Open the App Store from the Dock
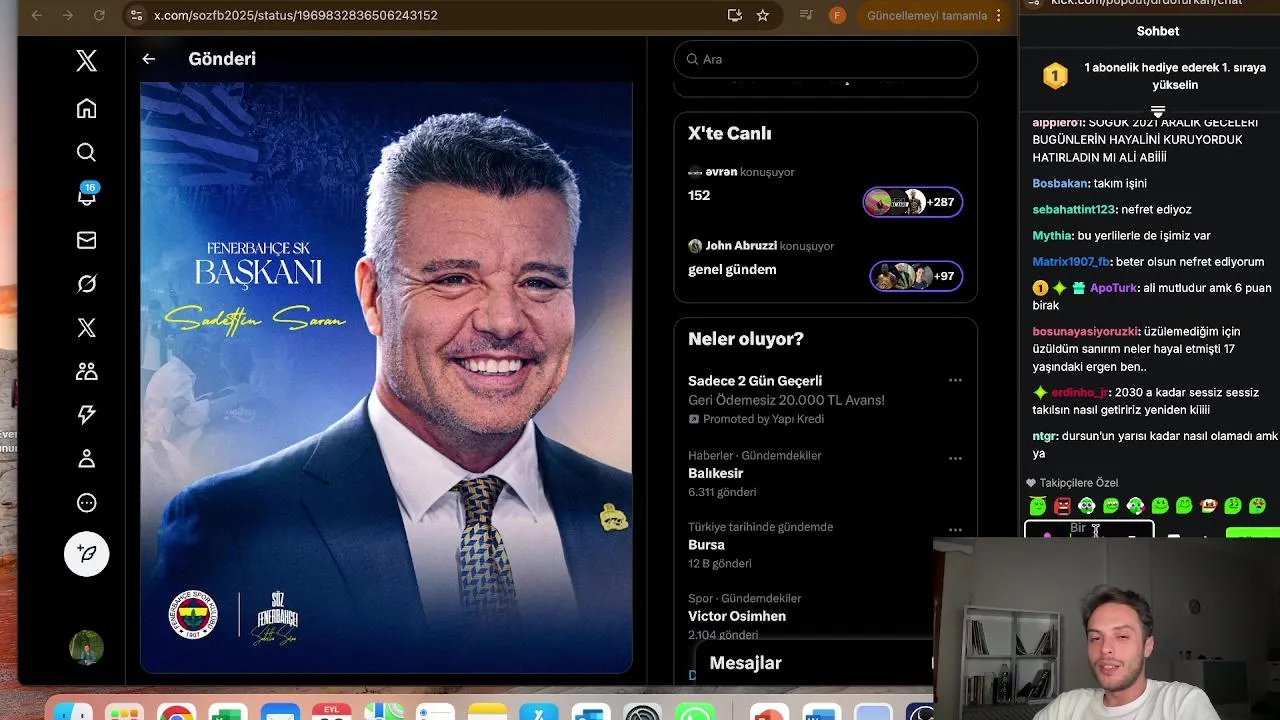Viewport: 1280px width, 720px height. pos(539,711)
